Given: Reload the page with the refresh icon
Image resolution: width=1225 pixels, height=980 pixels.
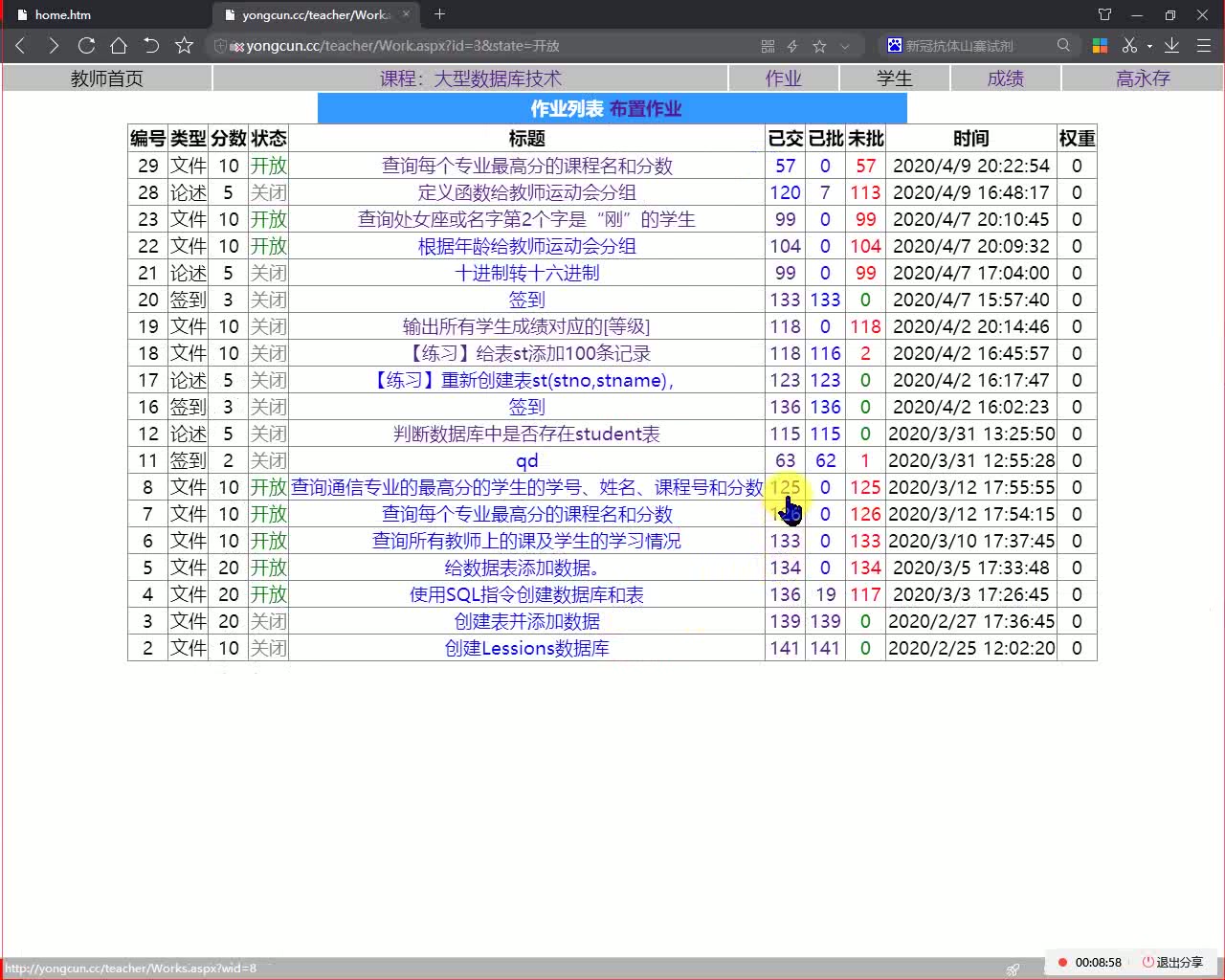Looking at the screenshot, I should 86,45.
